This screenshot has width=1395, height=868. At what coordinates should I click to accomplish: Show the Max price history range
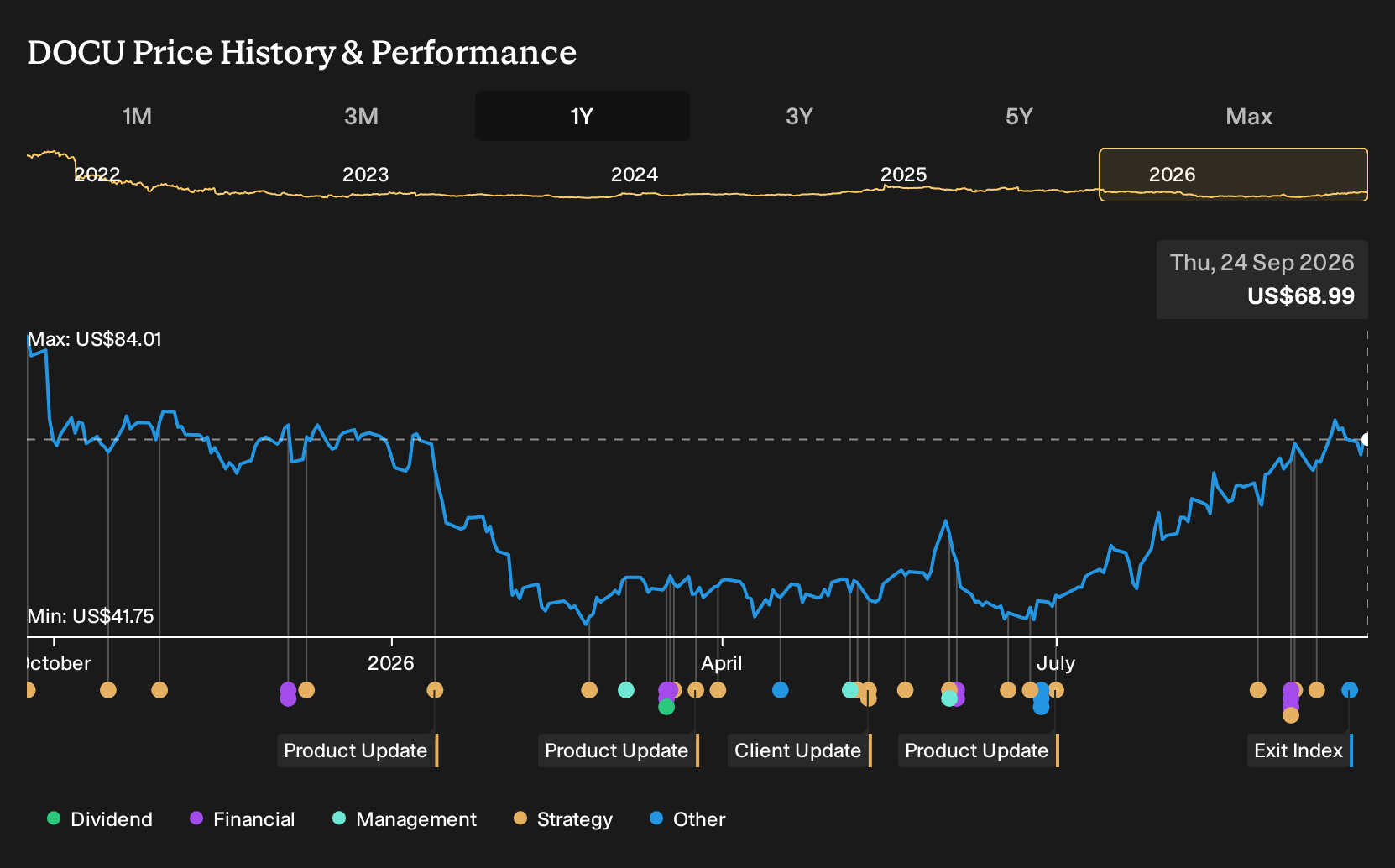click(1249, 117)
